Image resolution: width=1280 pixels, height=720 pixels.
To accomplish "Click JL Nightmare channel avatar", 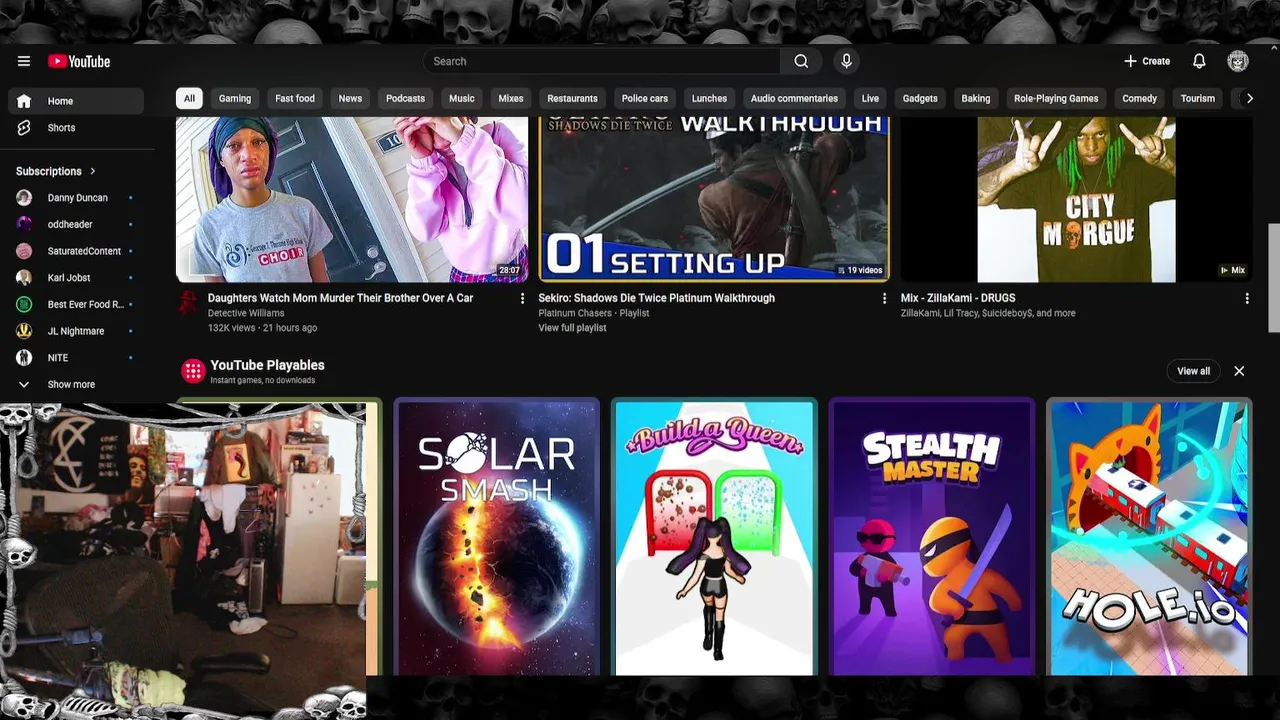I will [x=24, y=331].
